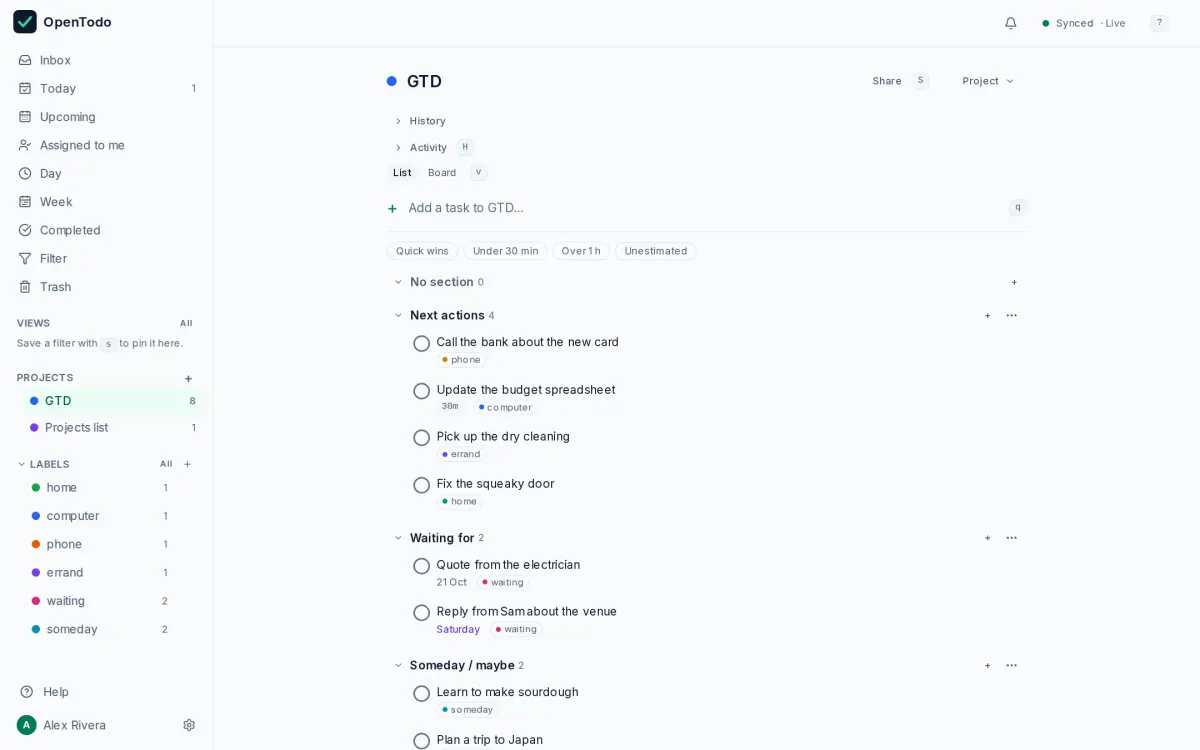Click the Completed icon in sidebar
The height and width of the screenshot is (750, 1200).
(x=25, y=230)
